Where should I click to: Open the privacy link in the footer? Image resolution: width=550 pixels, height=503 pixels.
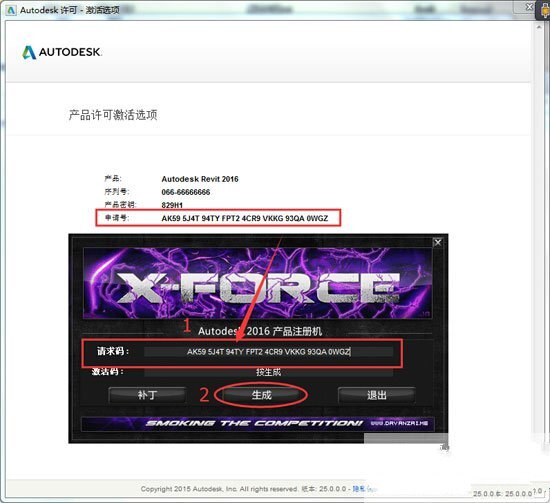358,489
